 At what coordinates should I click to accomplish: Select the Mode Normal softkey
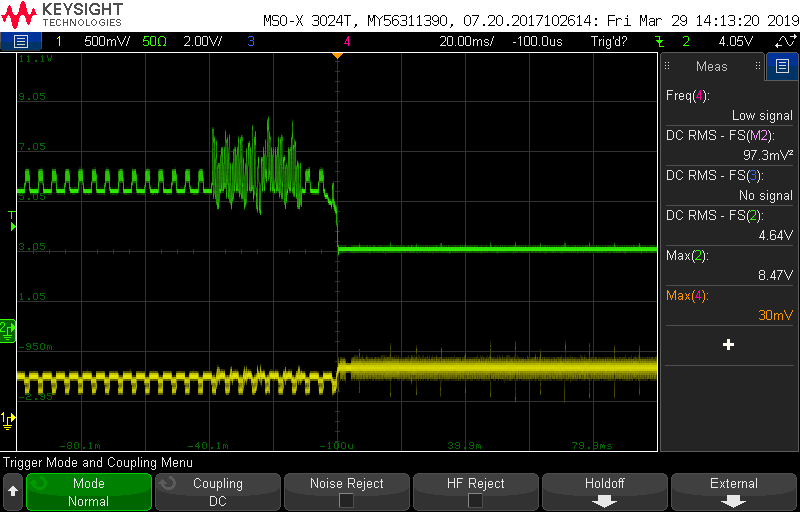pyautogui.click(x=89, y=492)
